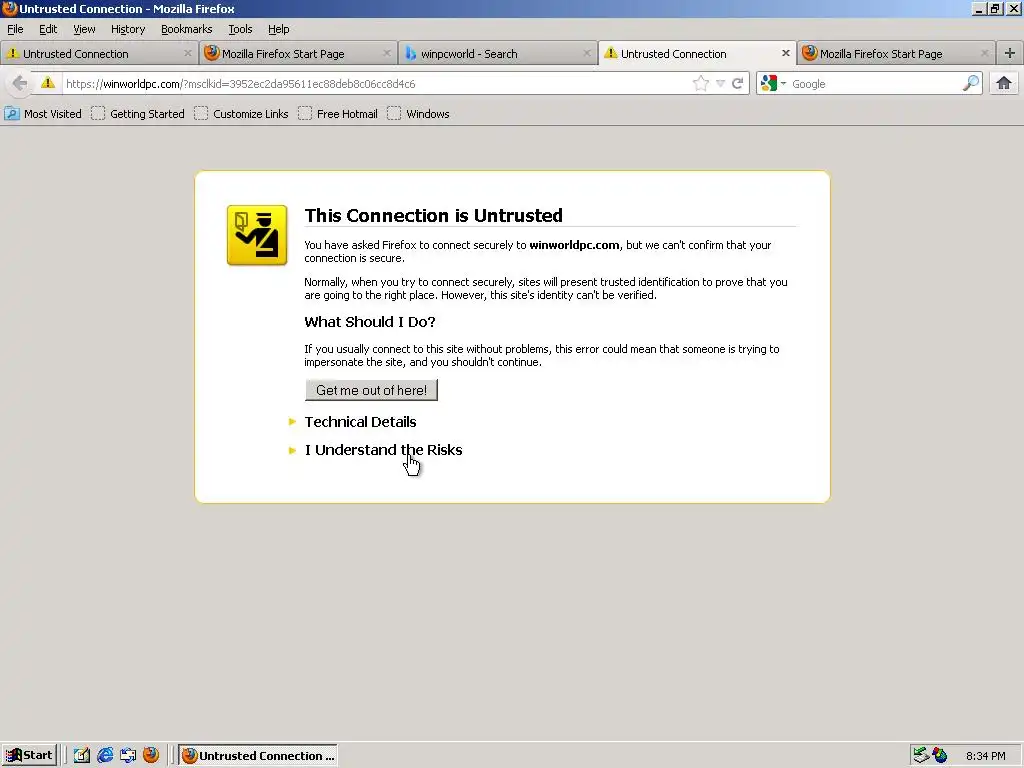This screenshot has height=768, width=1024.
Task: Launch Firefox from the quick launch bar
Action: (x=151, y=755)
